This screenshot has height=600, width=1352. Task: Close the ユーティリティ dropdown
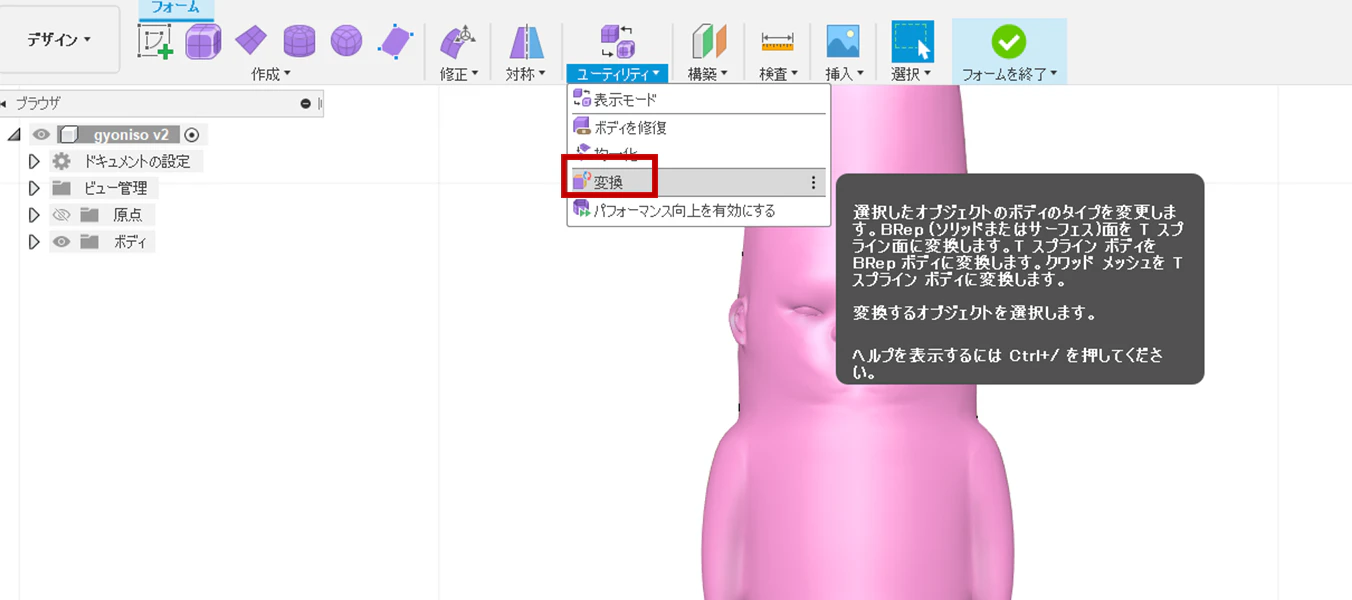617,74
